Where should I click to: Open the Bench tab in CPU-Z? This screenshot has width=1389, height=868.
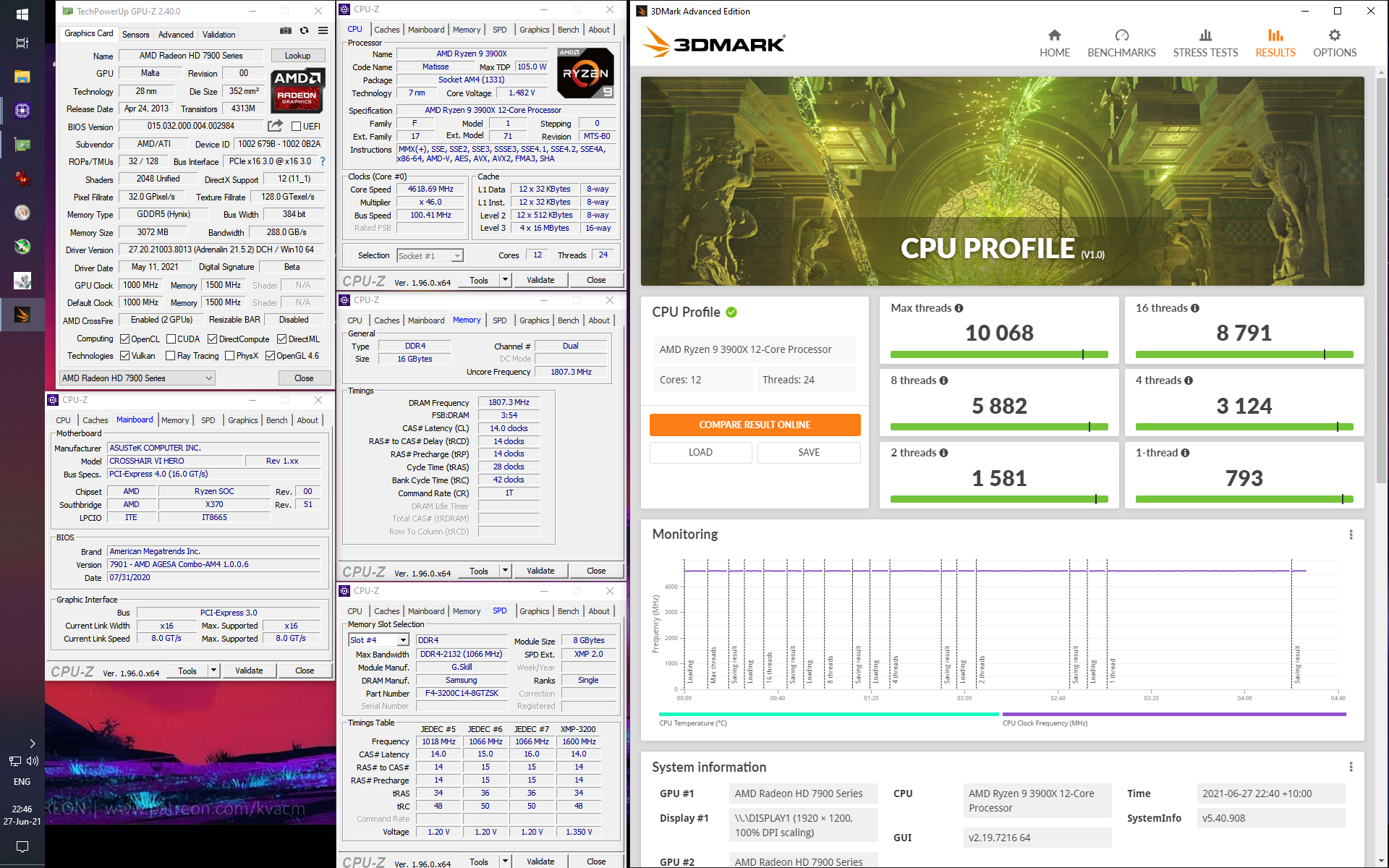tap(568, 29)
